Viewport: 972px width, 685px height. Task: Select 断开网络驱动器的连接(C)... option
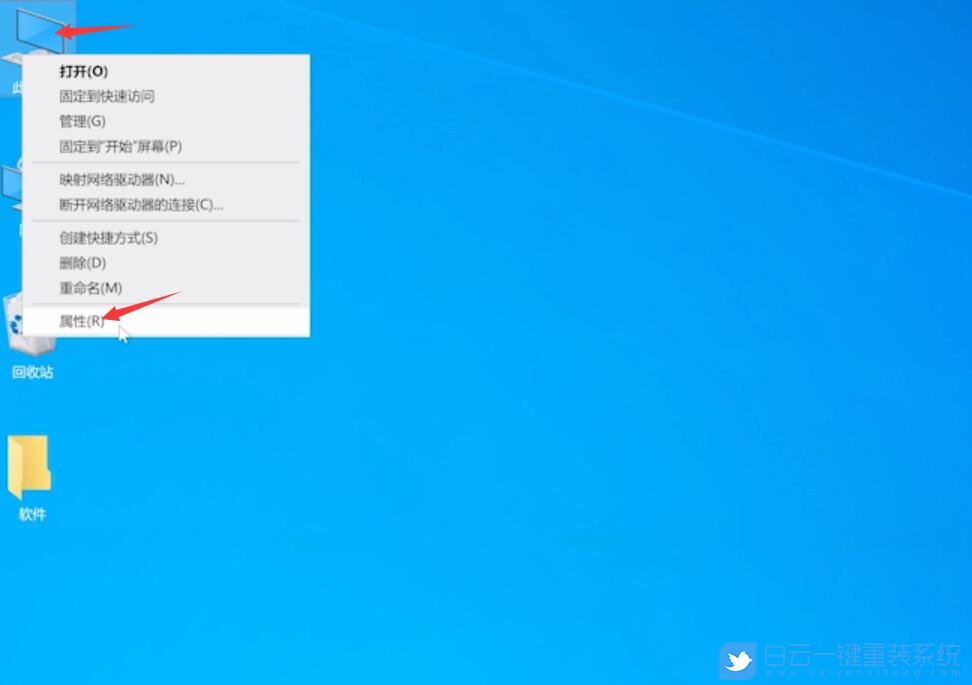pyautogui.click(x=141, y=204)
